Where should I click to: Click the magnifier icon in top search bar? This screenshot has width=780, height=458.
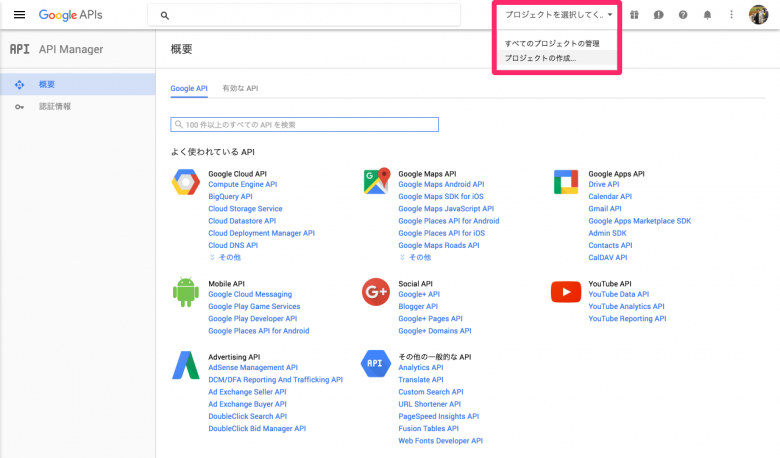click(165, 15)
